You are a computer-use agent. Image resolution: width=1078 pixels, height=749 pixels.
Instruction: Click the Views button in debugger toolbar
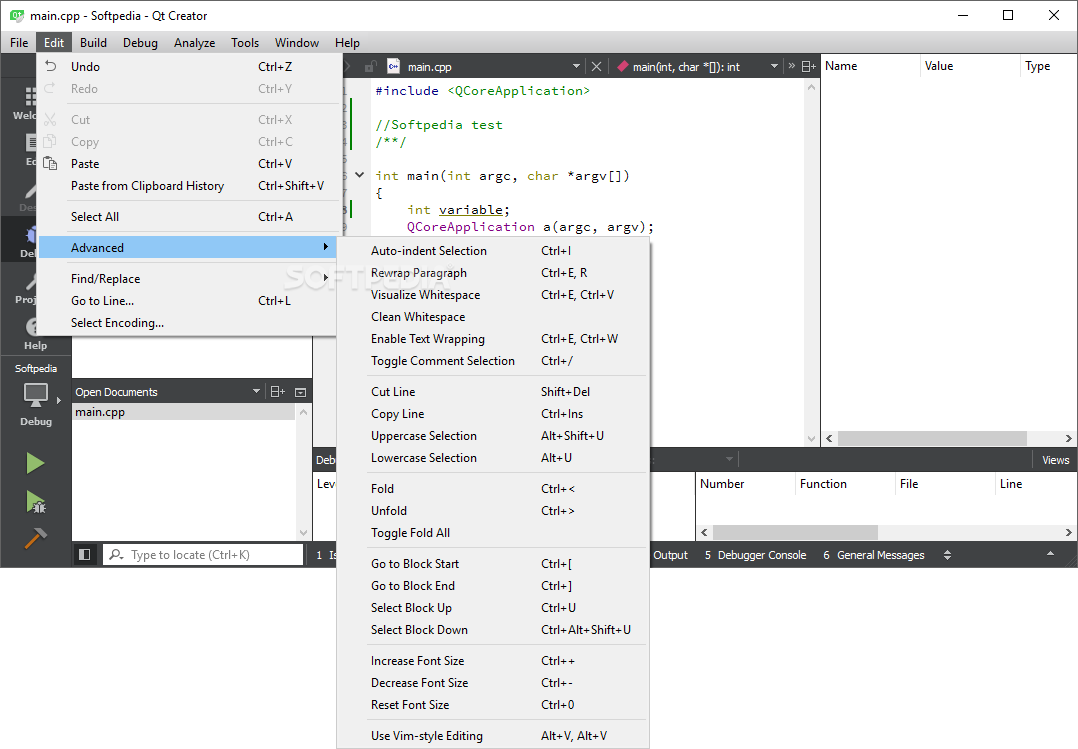click(x=1055, y=459)
